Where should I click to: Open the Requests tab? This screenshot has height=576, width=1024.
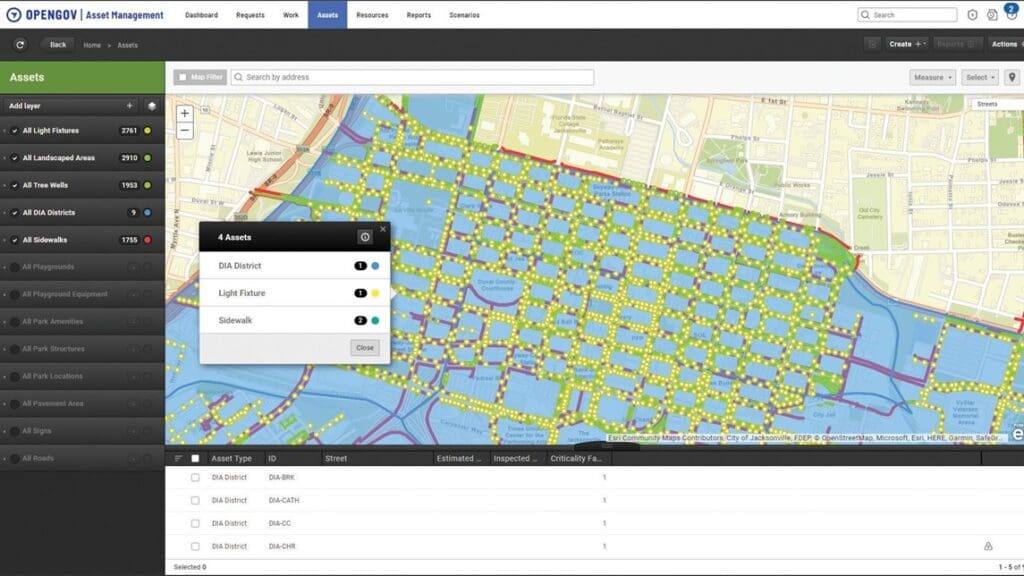[250, 14]
